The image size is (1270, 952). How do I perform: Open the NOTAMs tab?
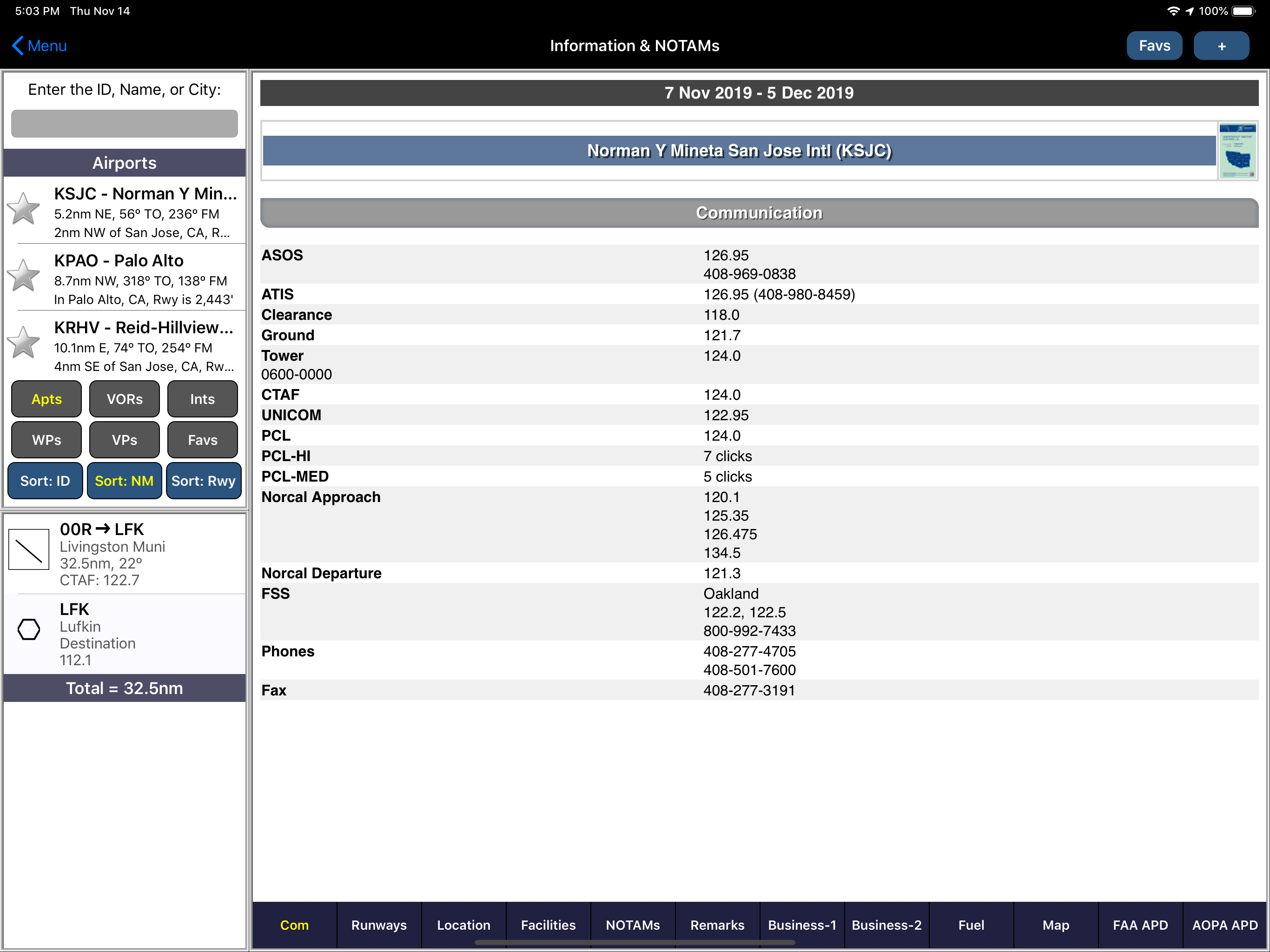[x=633, y=925]
